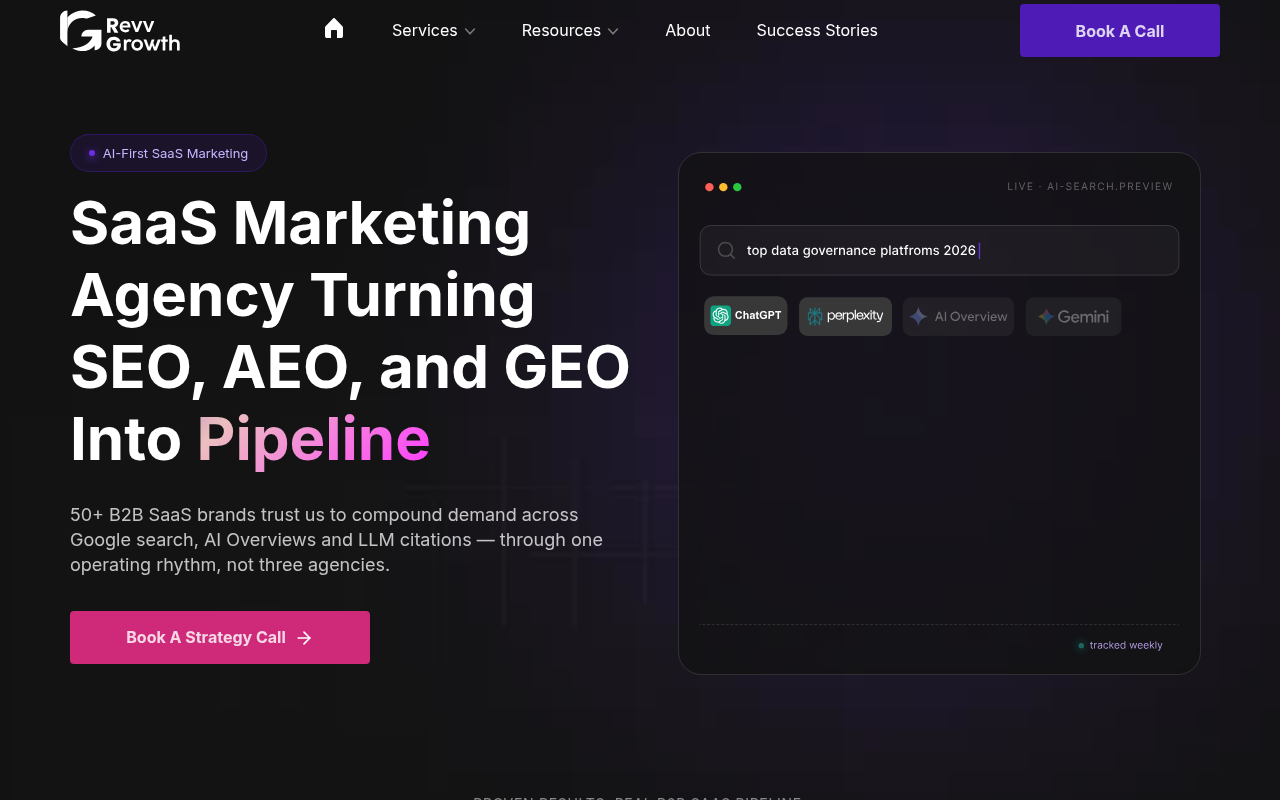This screenshot has width=1280, height=800.
Task: Click the Book A Call button
Action: click(1120, 31)
